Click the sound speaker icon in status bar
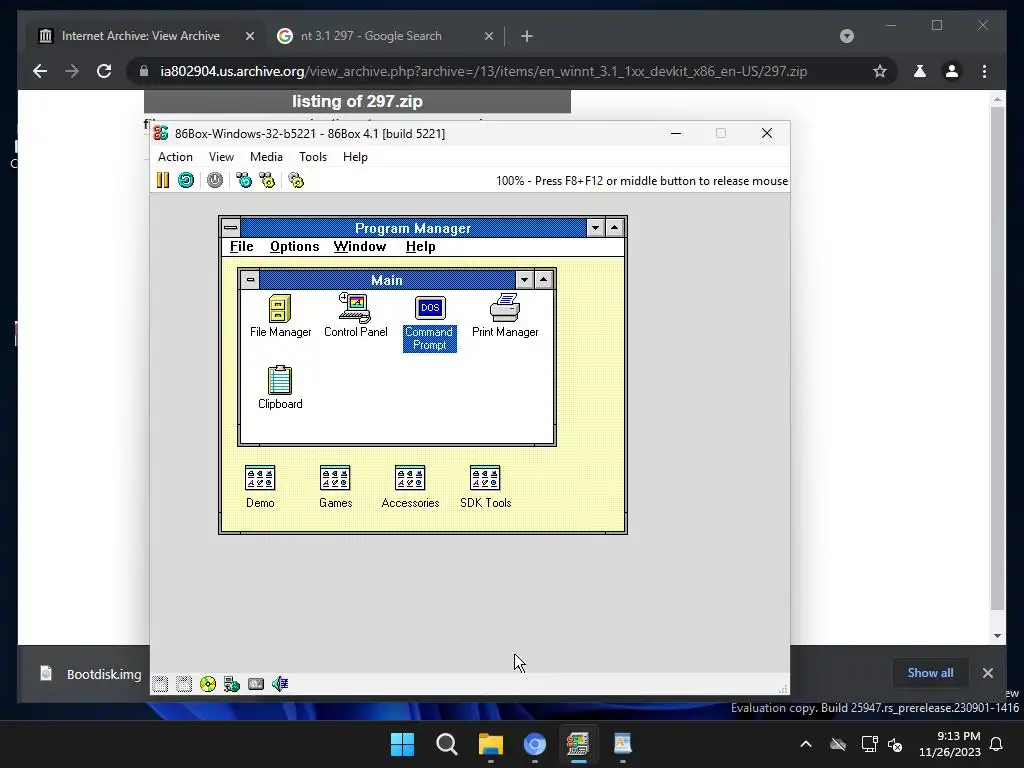 pos(280,684)
